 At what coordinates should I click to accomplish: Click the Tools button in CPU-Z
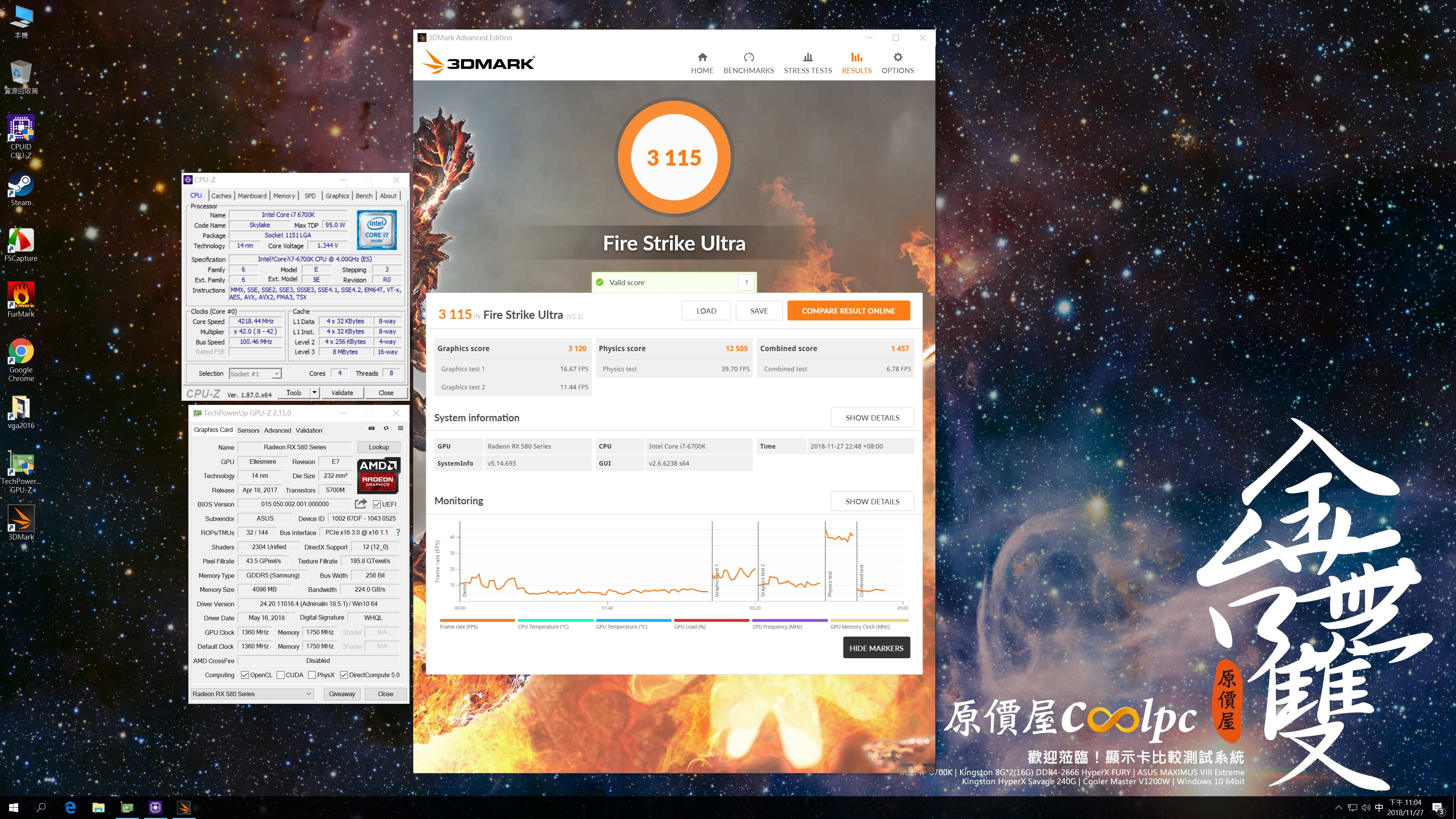[x=294, y=392]
